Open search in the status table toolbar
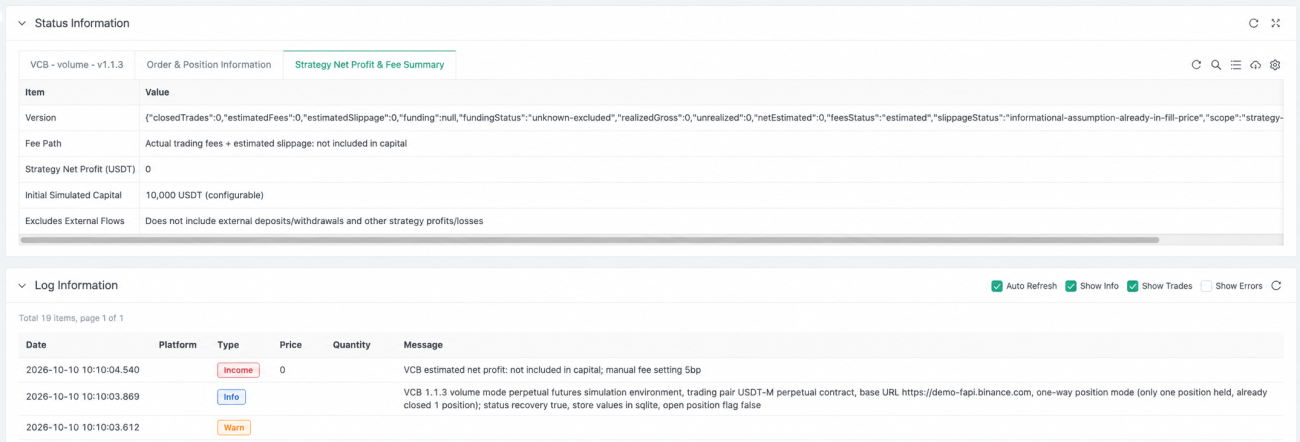Viewport: 1300px width, 442px height. click(1216, 65)
